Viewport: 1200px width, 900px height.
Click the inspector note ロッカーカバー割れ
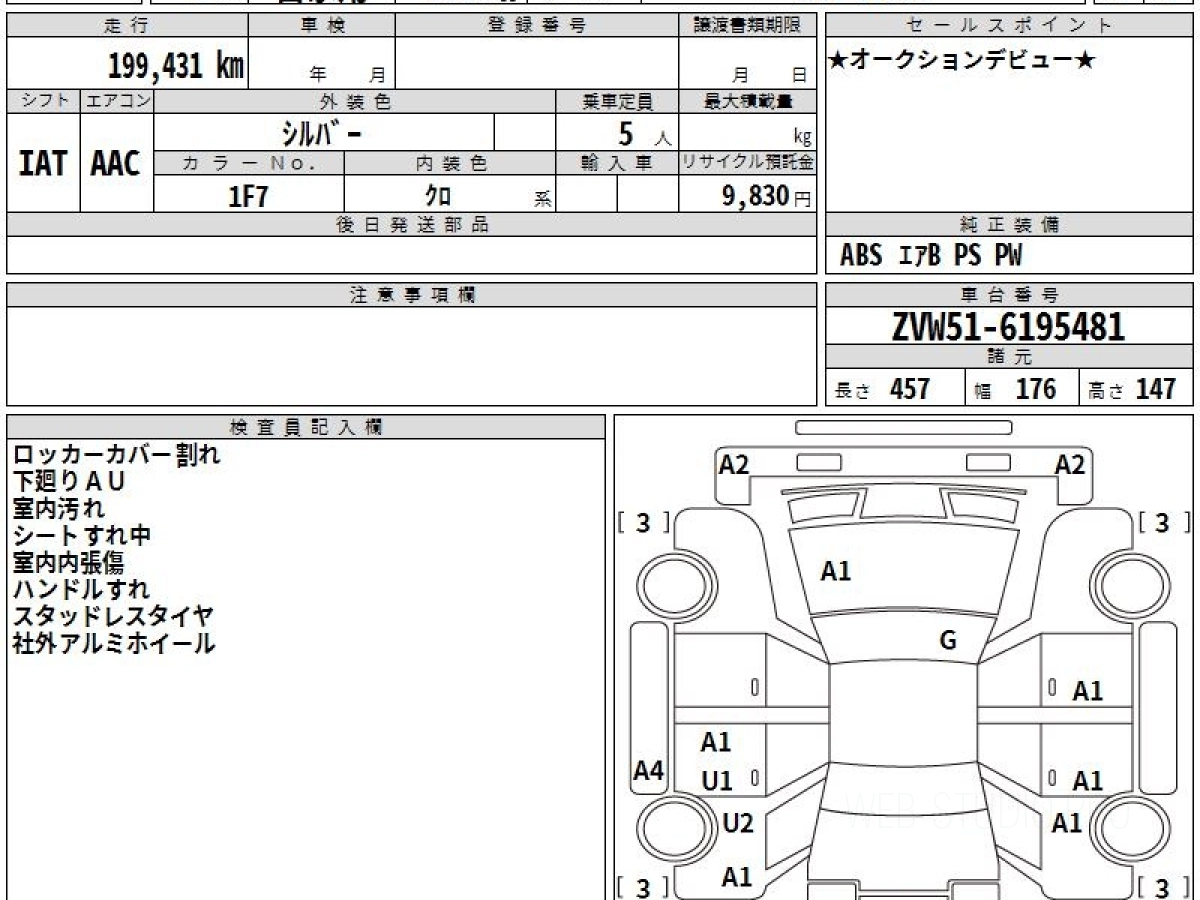(x=117, y=455)
